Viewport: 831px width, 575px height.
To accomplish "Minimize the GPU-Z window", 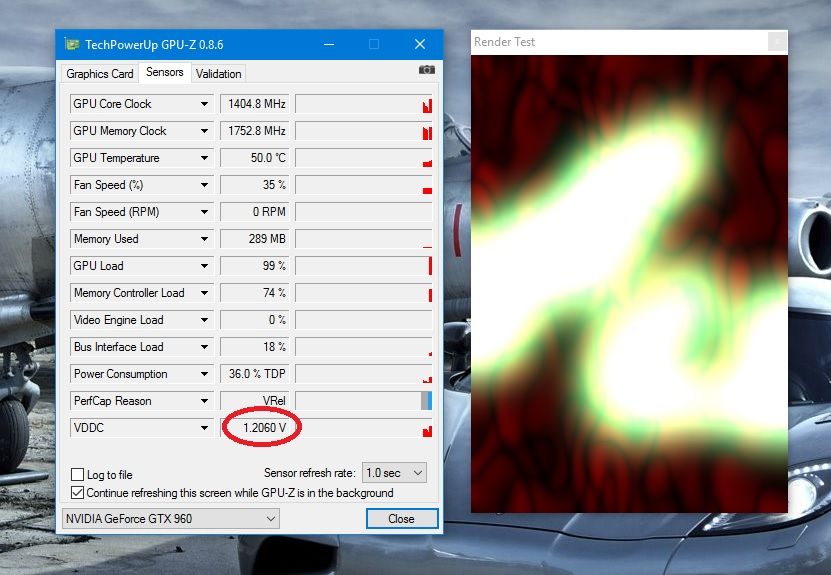I will (x=329, y=45).
